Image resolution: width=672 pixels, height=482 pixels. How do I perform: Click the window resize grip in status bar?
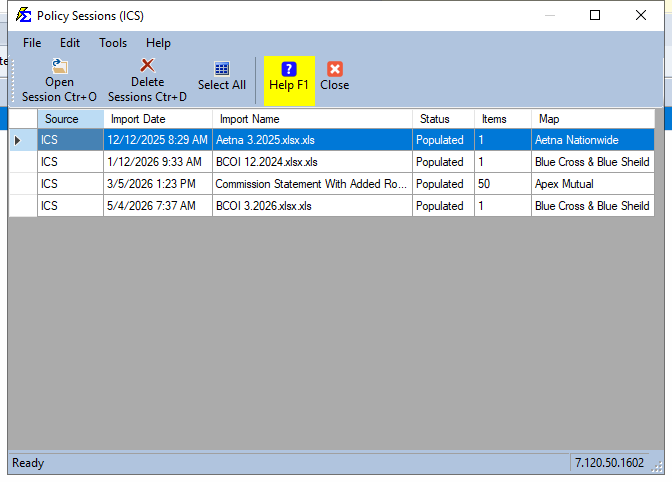point(657,466)
